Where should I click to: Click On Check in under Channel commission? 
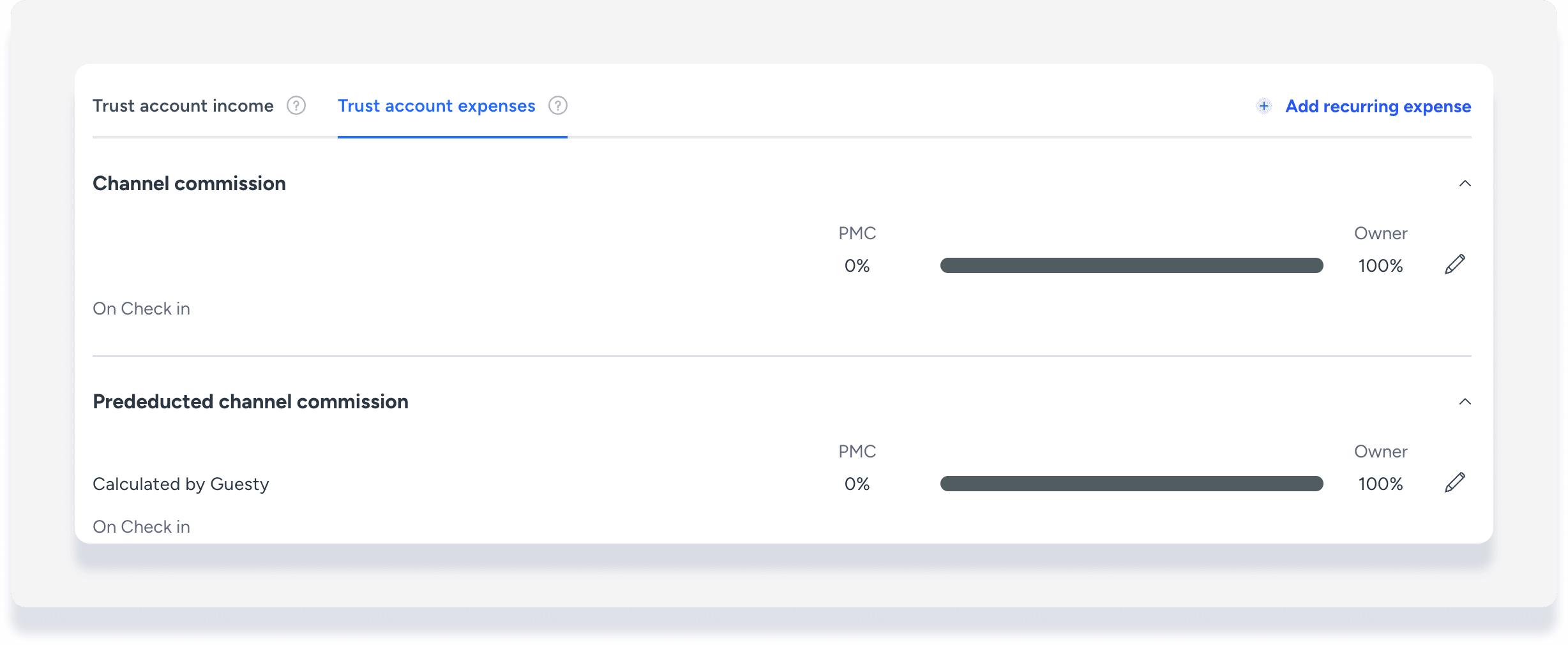pyautogui.click(x=141, y=309)
